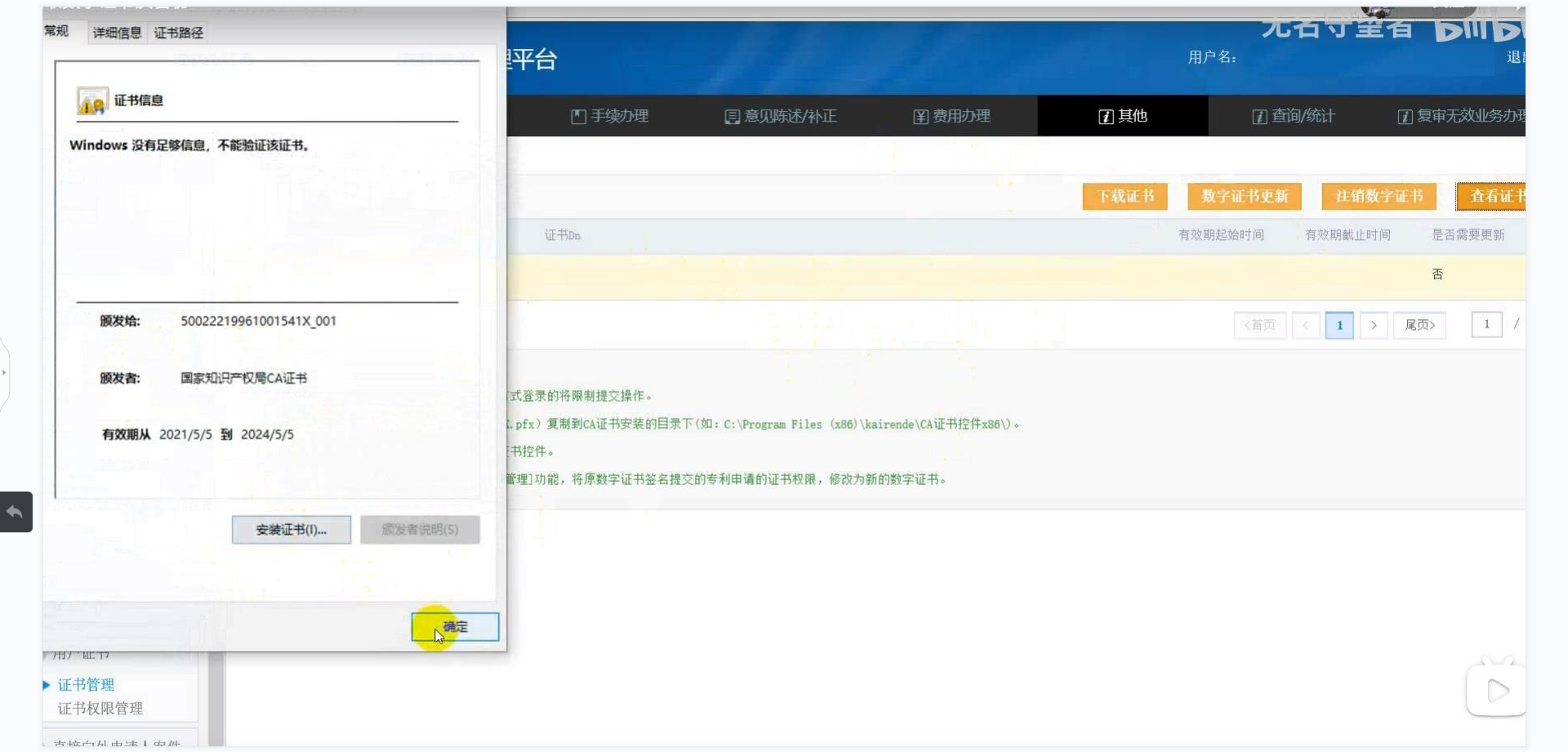Click the 数字证书更新 button
The image size is (1568, 752).
coord(1245,196)
